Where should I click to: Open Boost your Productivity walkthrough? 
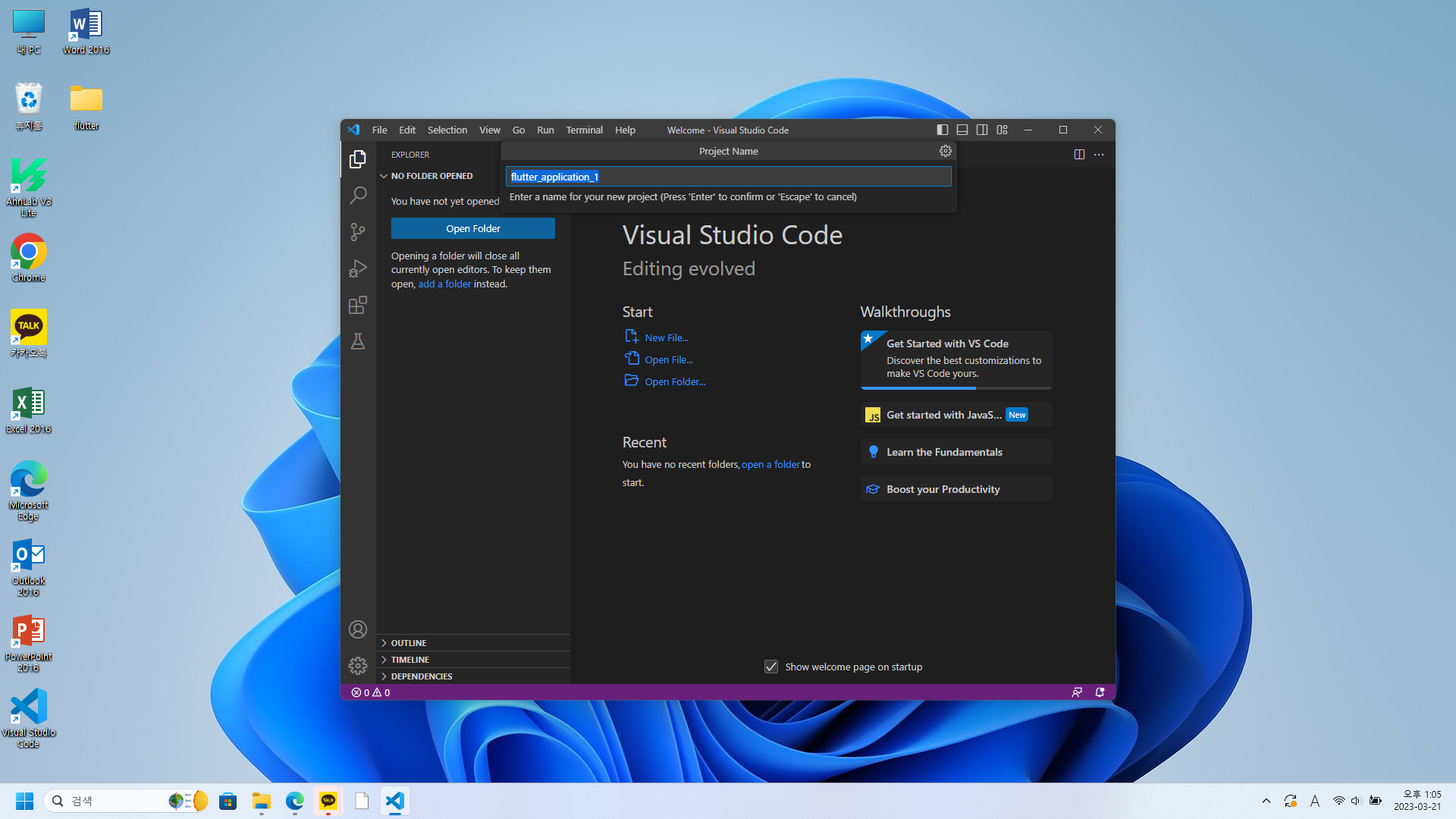pos(956,489)
